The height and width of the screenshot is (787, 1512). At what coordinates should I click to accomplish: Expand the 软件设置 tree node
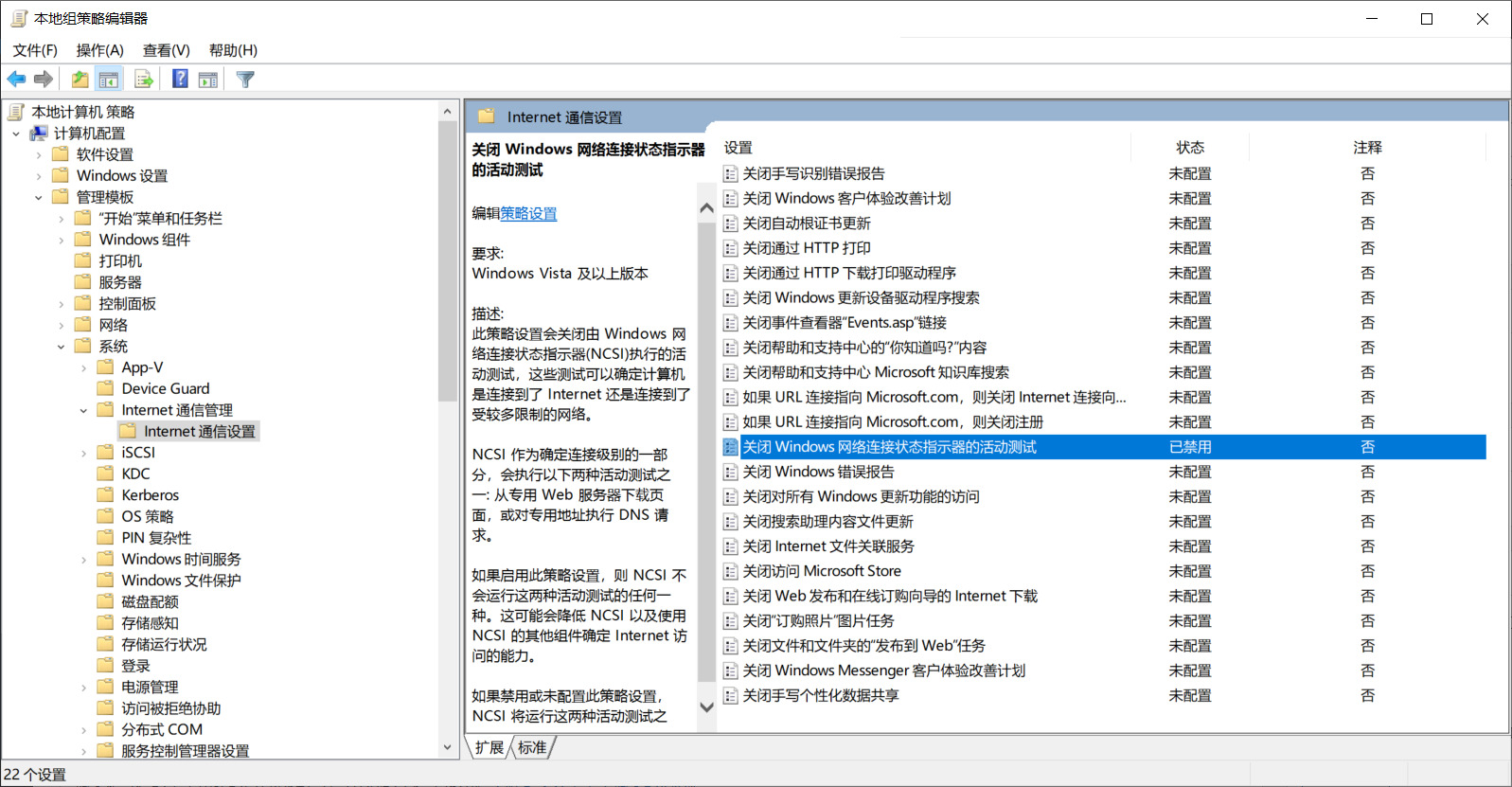tap(39, 154)
